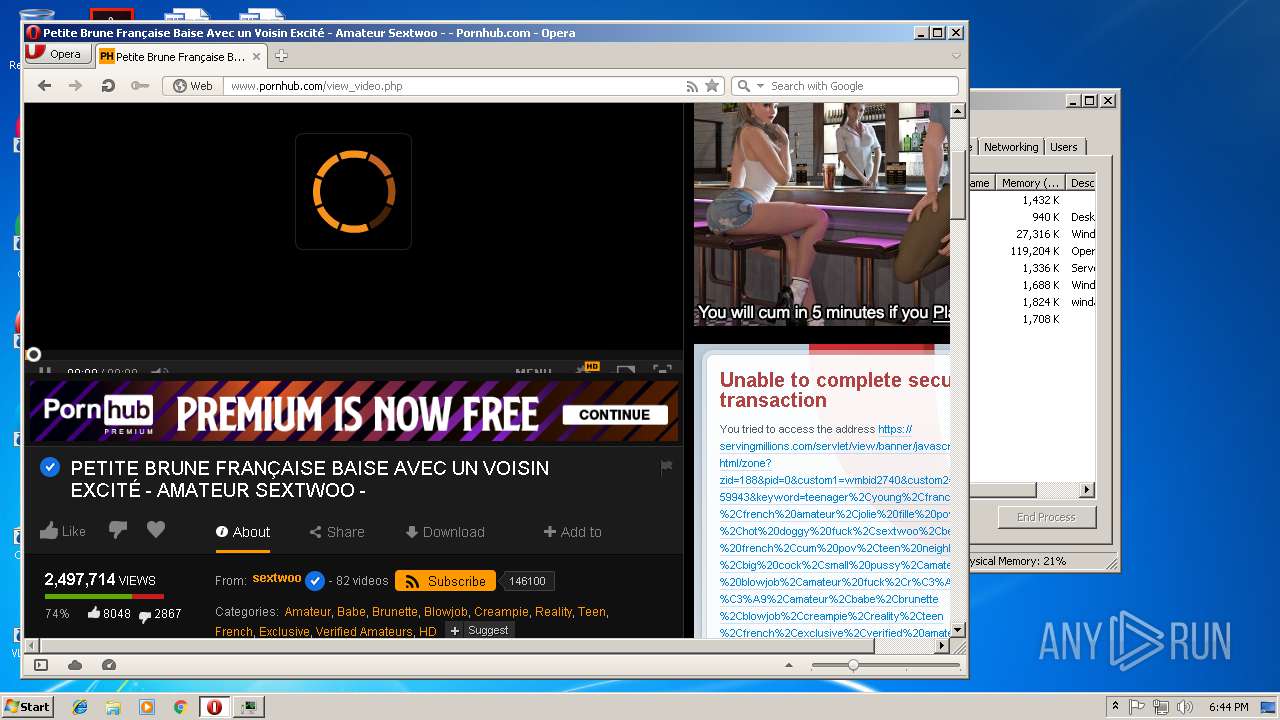Adjust the Opera zoom slider handle
The width and height of the screenshot is (1280, 720).
tap(853, 665)
